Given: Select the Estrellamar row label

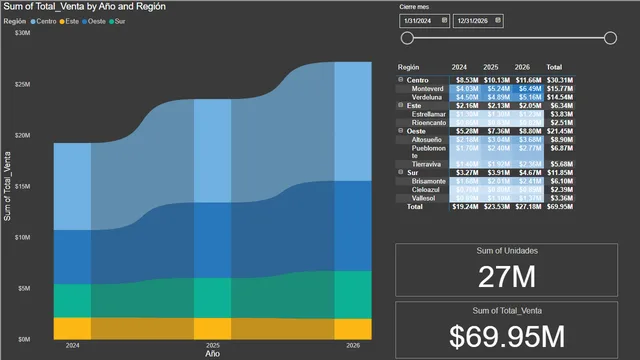Looking at the screenshot, I should [429, 114].
